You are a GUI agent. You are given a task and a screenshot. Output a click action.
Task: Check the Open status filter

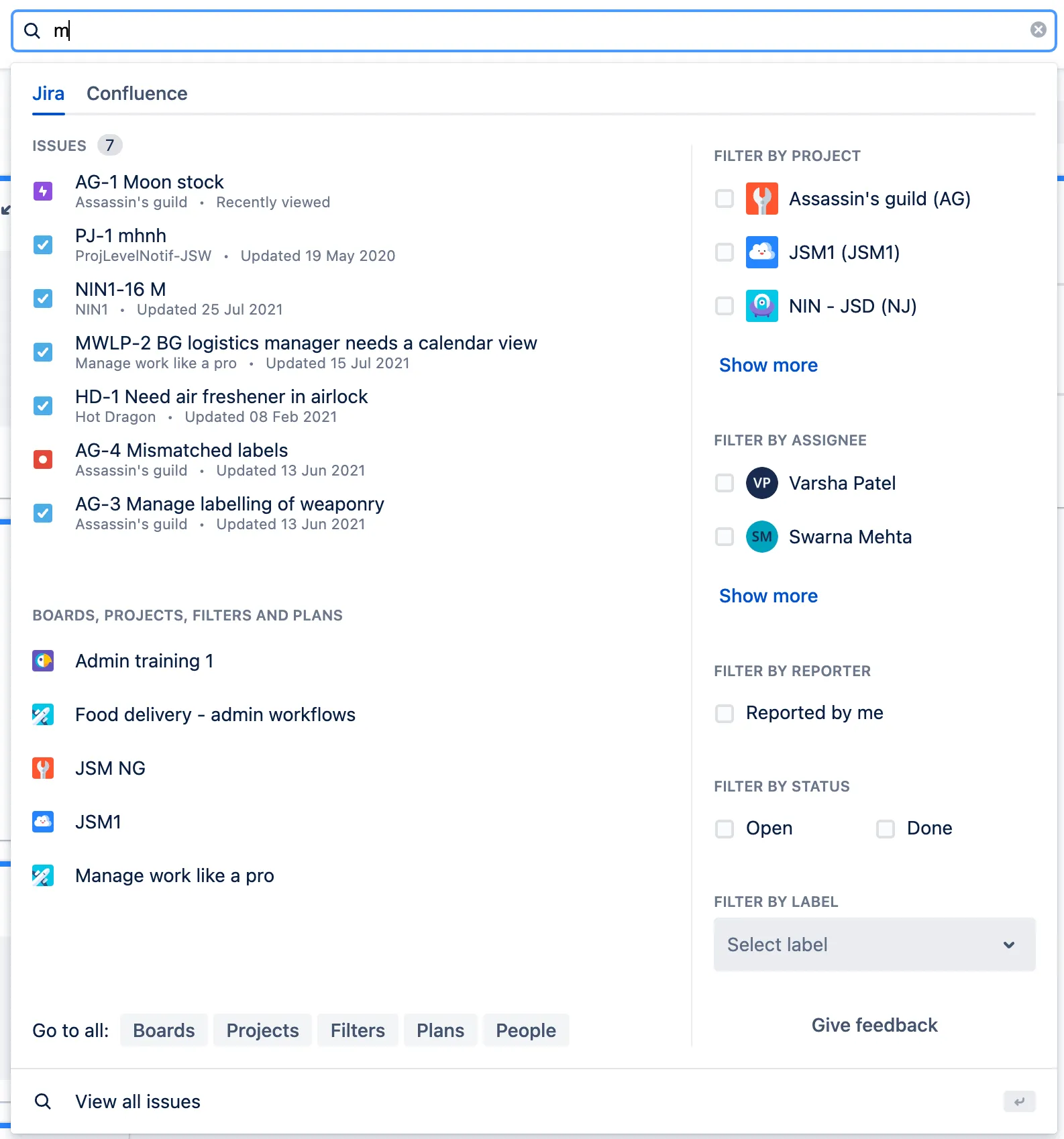click(x=725, y=828)
